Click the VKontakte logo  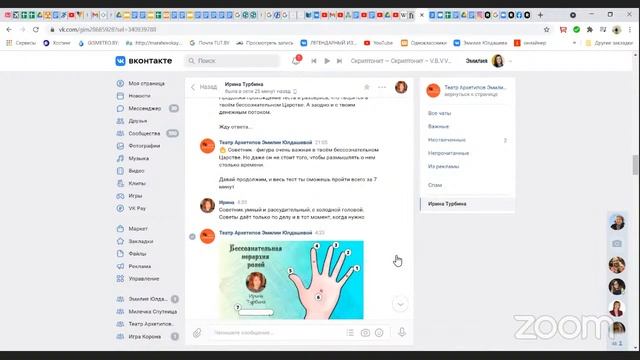pos(144,61)
